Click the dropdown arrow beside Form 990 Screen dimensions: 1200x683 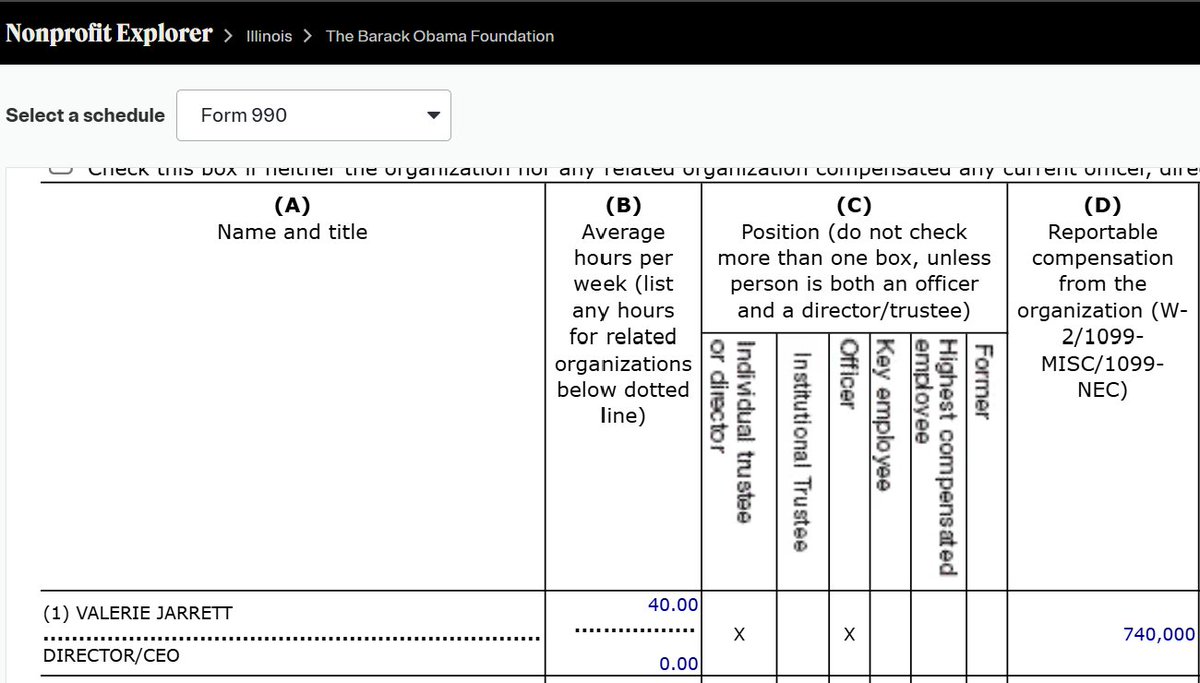(433, 116)
